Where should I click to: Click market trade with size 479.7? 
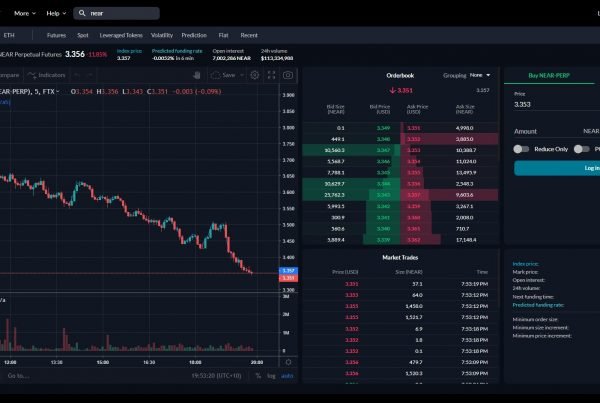tap(400, 362)
